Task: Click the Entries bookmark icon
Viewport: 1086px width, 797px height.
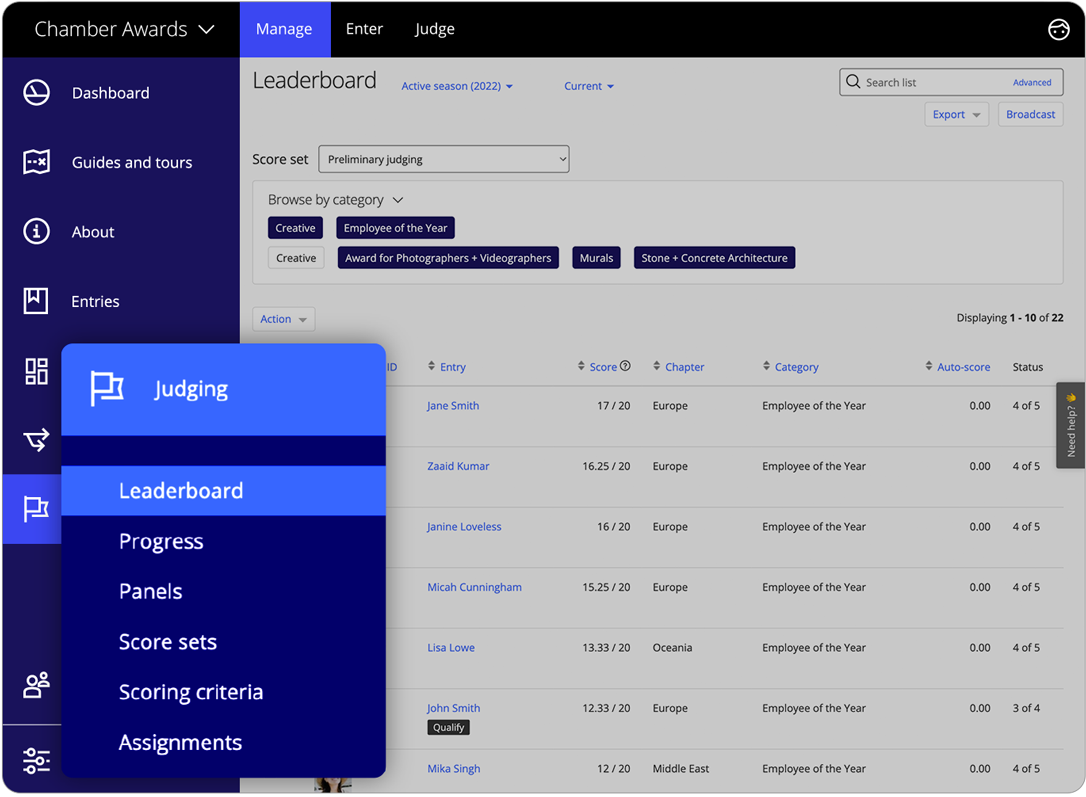Action: click(x=36, y=301)
